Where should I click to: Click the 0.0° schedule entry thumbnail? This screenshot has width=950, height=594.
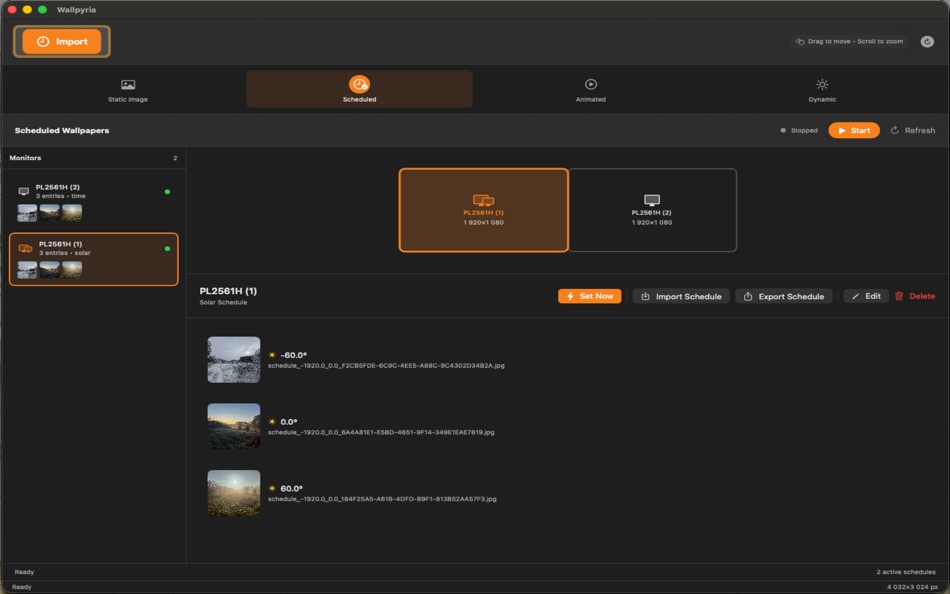click(233, 427)
